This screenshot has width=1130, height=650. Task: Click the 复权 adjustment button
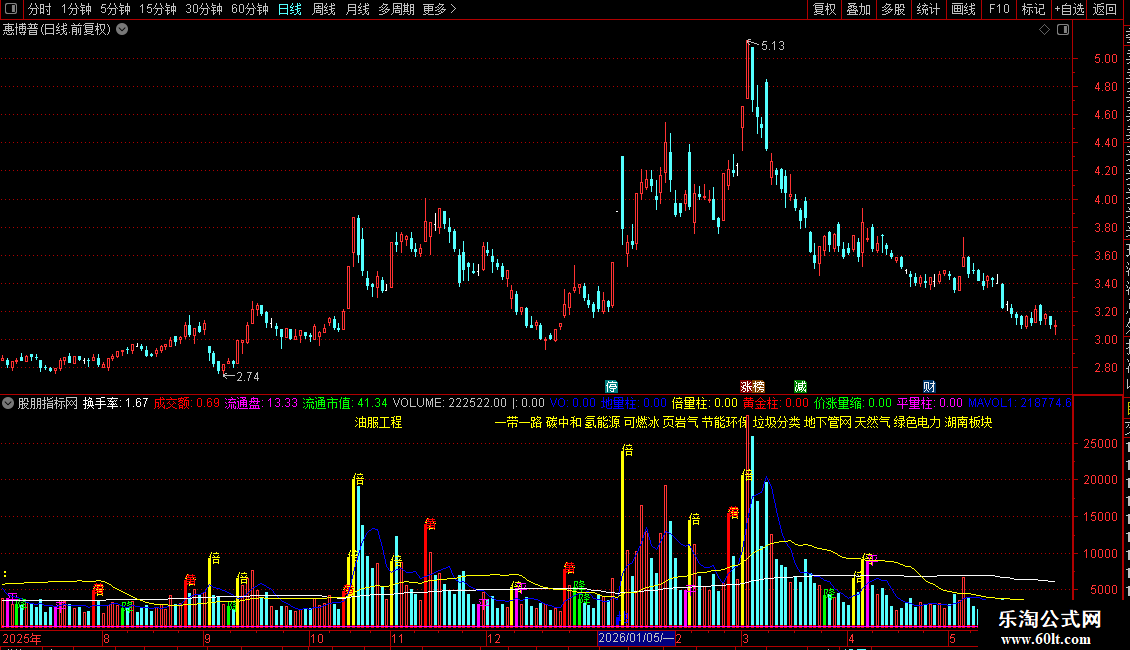[x=824, y=9]
